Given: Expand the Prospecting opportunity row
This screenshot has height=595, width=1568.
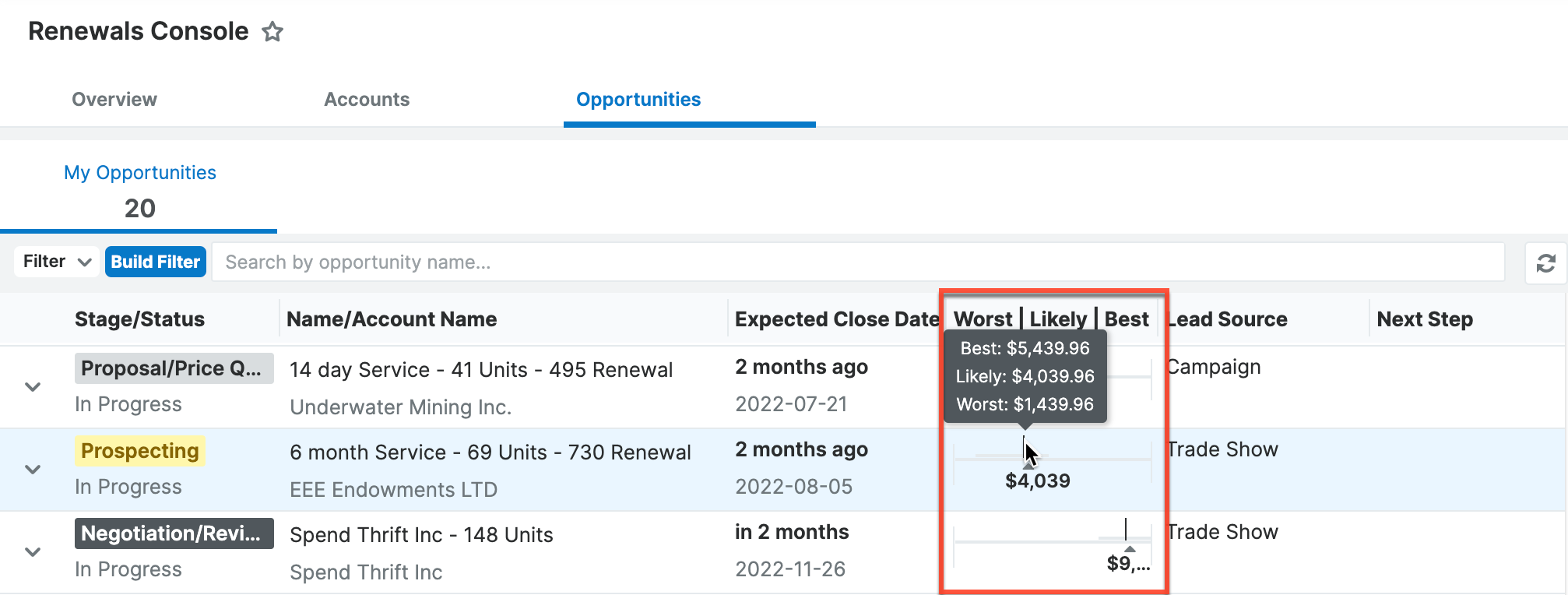Looking at the screenshot, I should pyautogui.click(x=33, y=470).
